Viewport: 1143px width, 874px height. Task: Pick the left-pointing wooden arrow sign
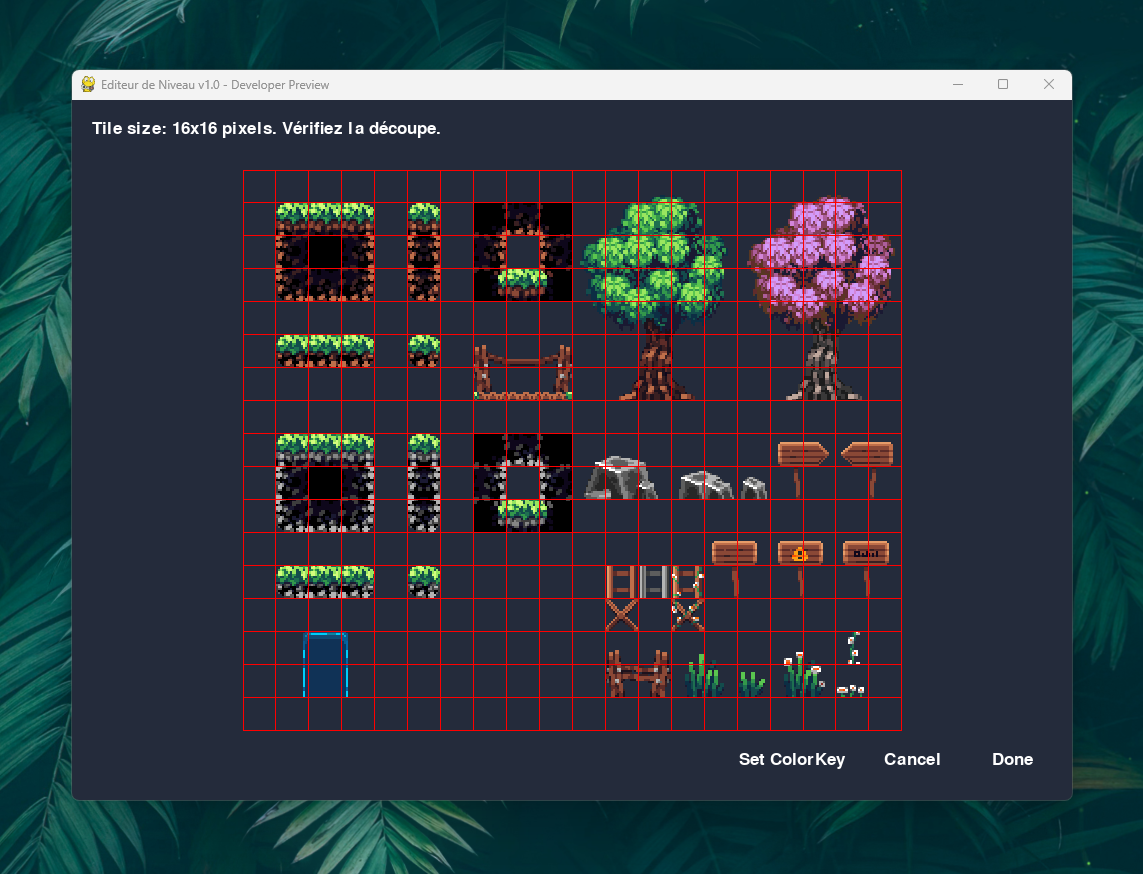point(867,469)
